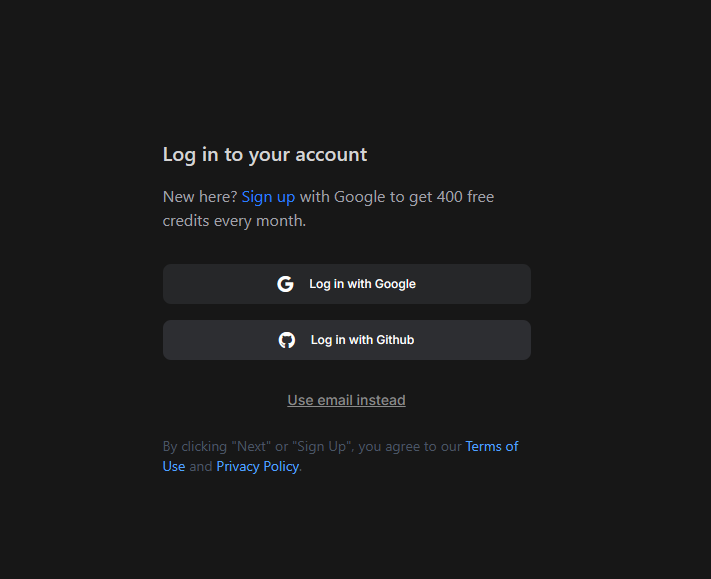Click the Google "G" logo icon
This screenshot has width=711, height=579.
click(x=285, y=284)
